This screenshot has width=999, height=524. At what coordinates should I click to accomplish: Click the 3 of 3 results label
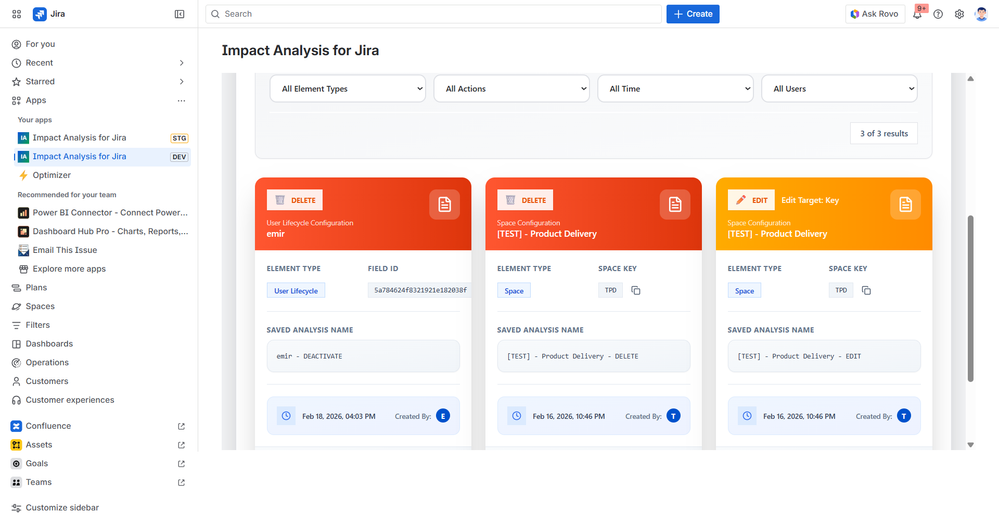pos(884,134)
